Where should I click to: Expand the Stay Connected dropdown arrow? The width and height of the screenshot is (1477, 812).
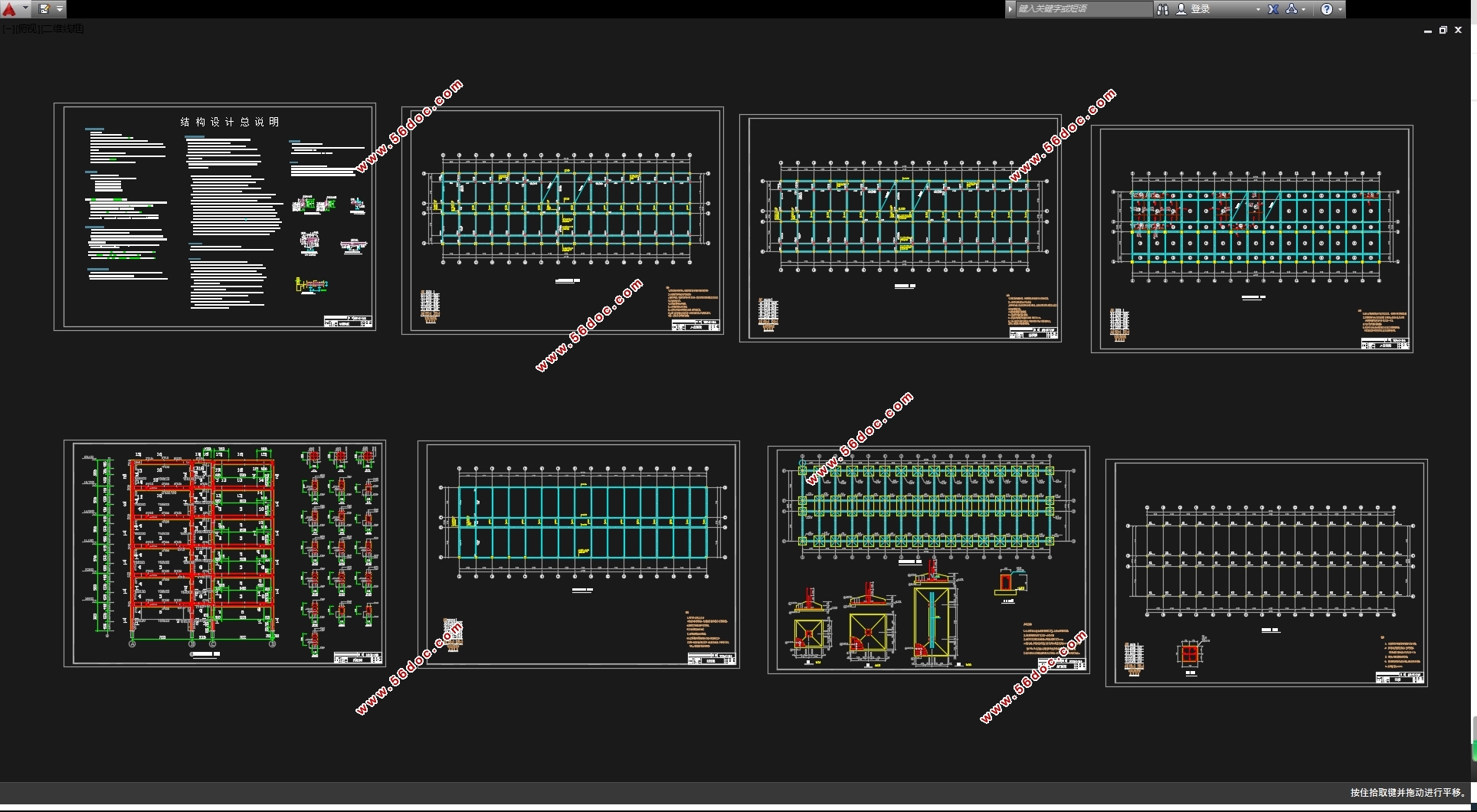coord(1304,10)
